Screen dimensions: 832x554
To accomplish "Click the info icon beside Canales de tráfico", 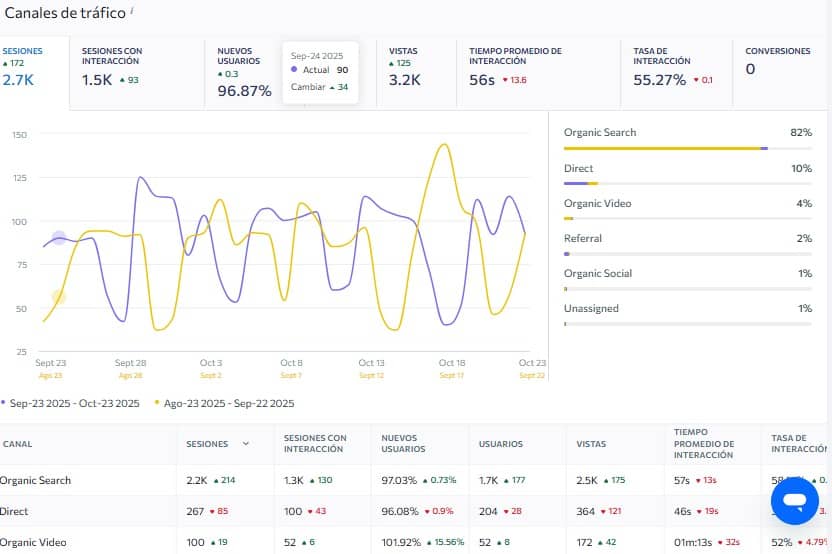I will [133, 11].
